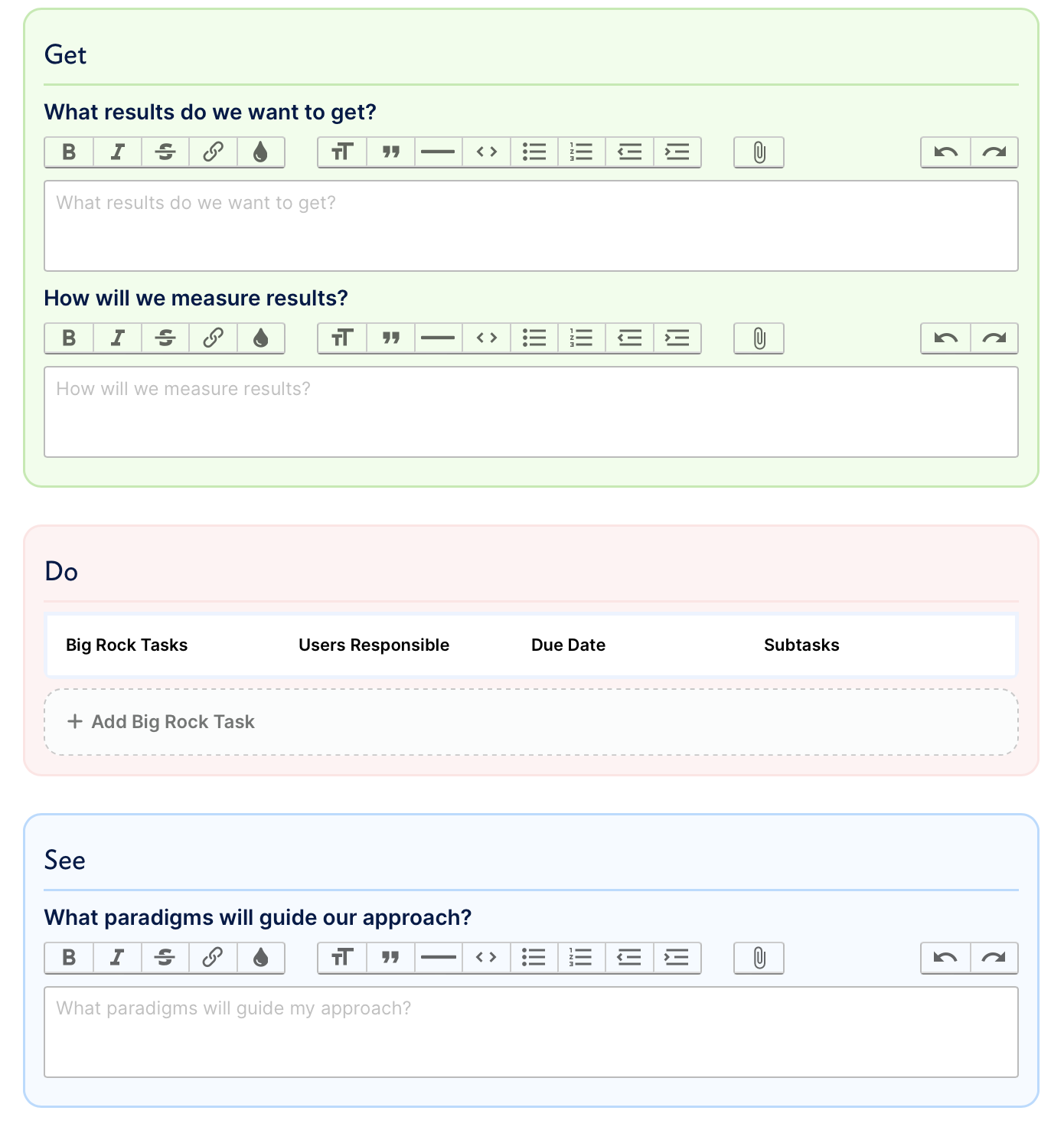The height and width of the screenshot is (1127, 1064).
Task: Toggle code format in 'What results' toolbar
Action: click(486, 152)
